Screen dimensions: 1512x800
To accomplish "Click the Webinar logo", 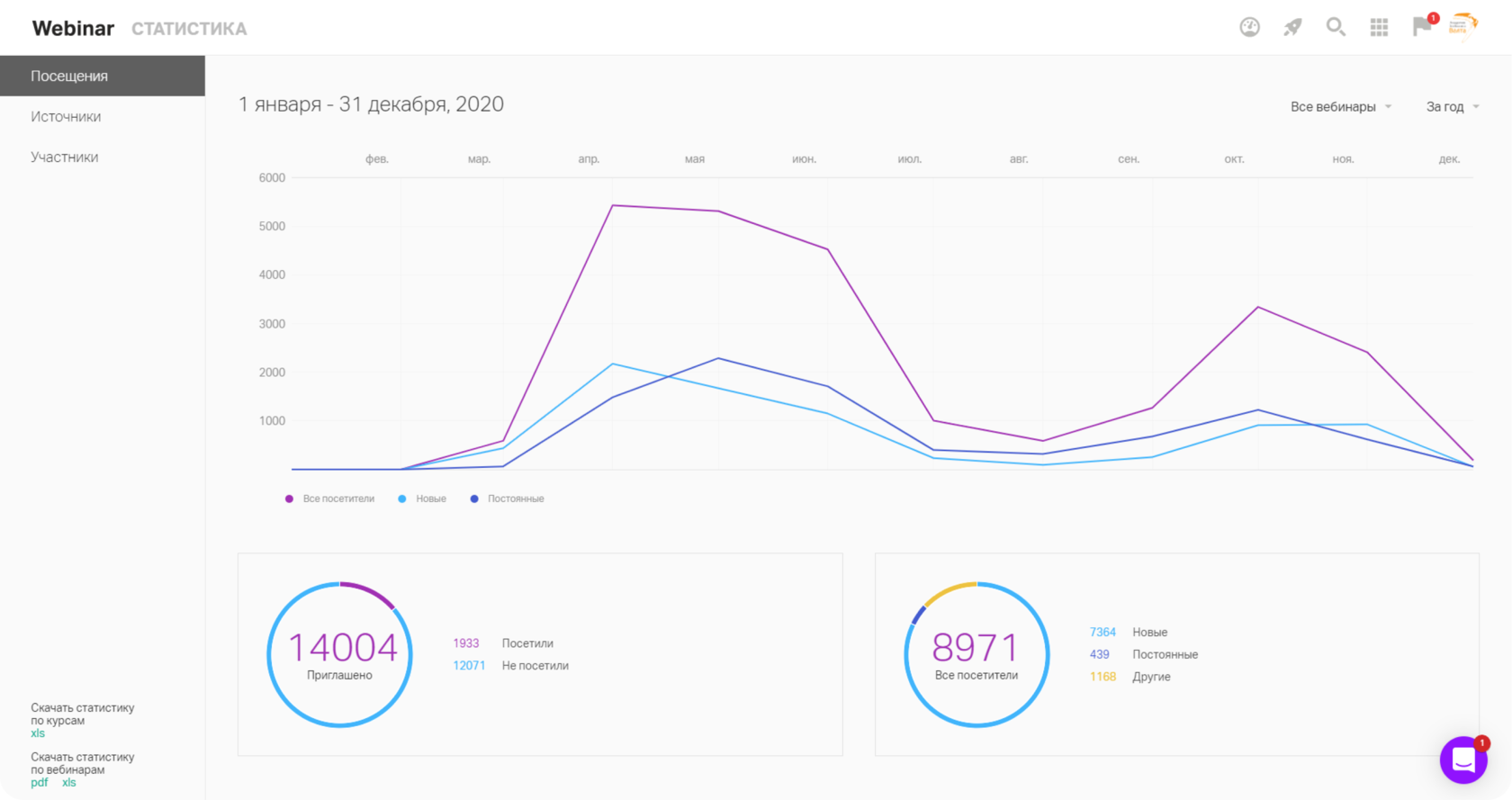I will pos(73,28).
